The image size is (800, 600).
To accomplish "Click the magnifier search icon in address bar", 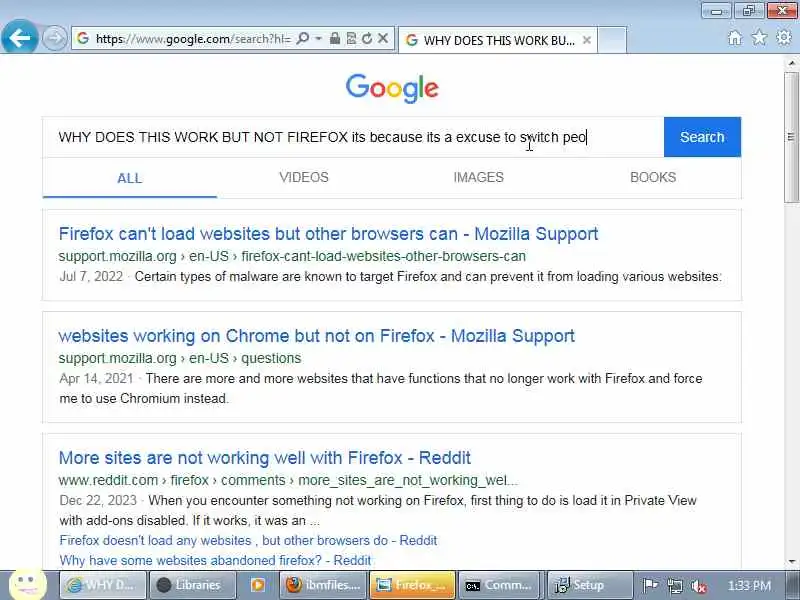I will pos(303,38).
